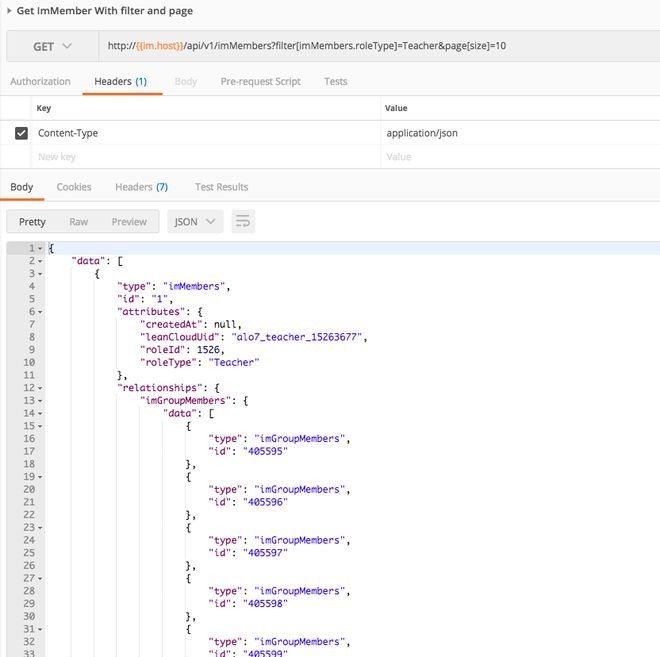Viewport: 660px width, 657px height.
Task: Collapse the object at line 3
Action: click(40, 274)
